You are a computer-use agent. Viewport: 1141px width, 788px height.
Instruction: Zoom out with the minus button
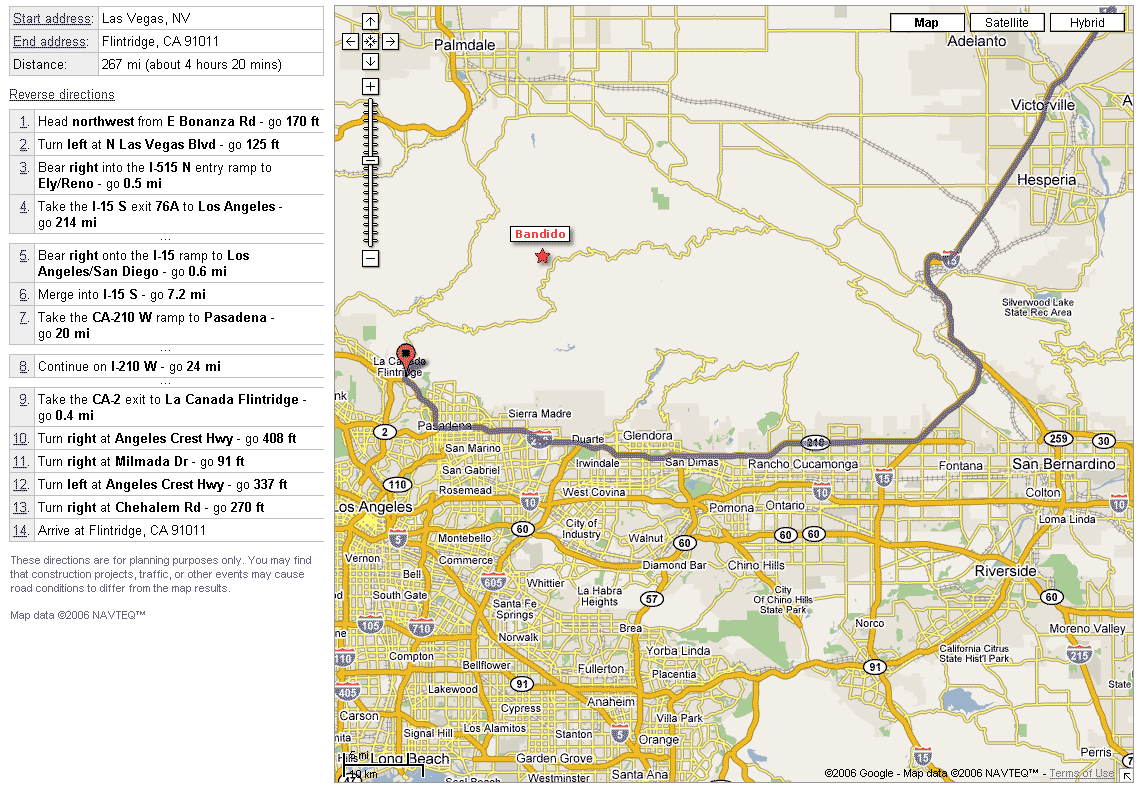370,258
